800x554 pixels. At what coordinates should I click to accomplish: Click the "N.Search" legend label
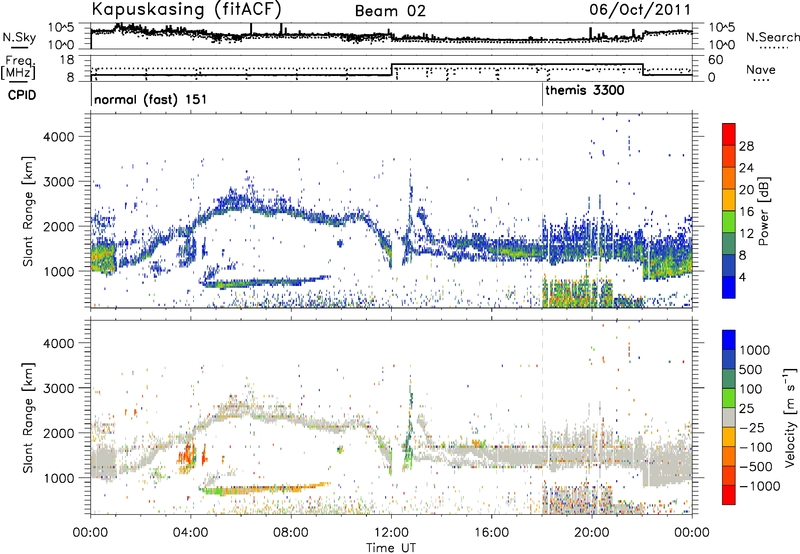[x=773, y=37]
